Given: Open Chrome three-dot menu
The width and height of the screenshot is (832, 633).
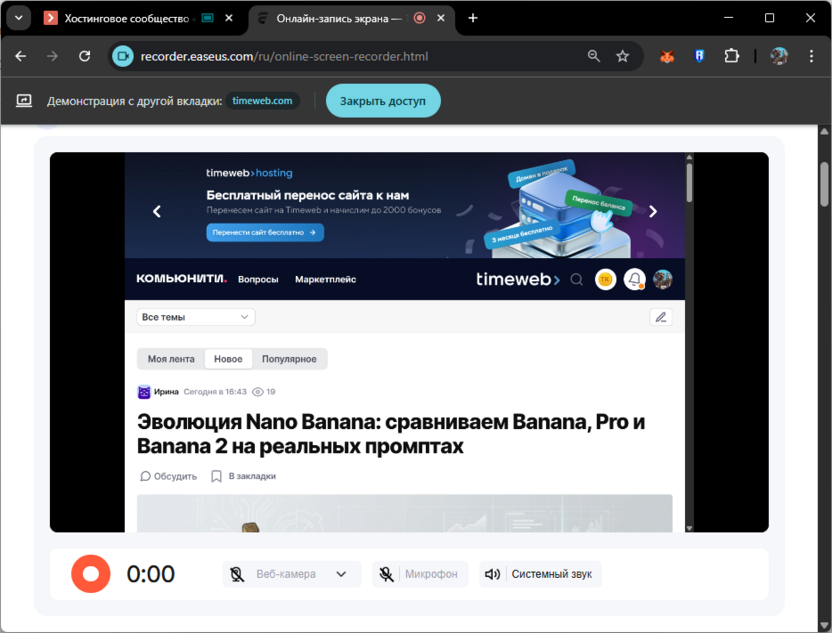Looking at the screenshot, I should pyautogui.click(x=811, y=56).
